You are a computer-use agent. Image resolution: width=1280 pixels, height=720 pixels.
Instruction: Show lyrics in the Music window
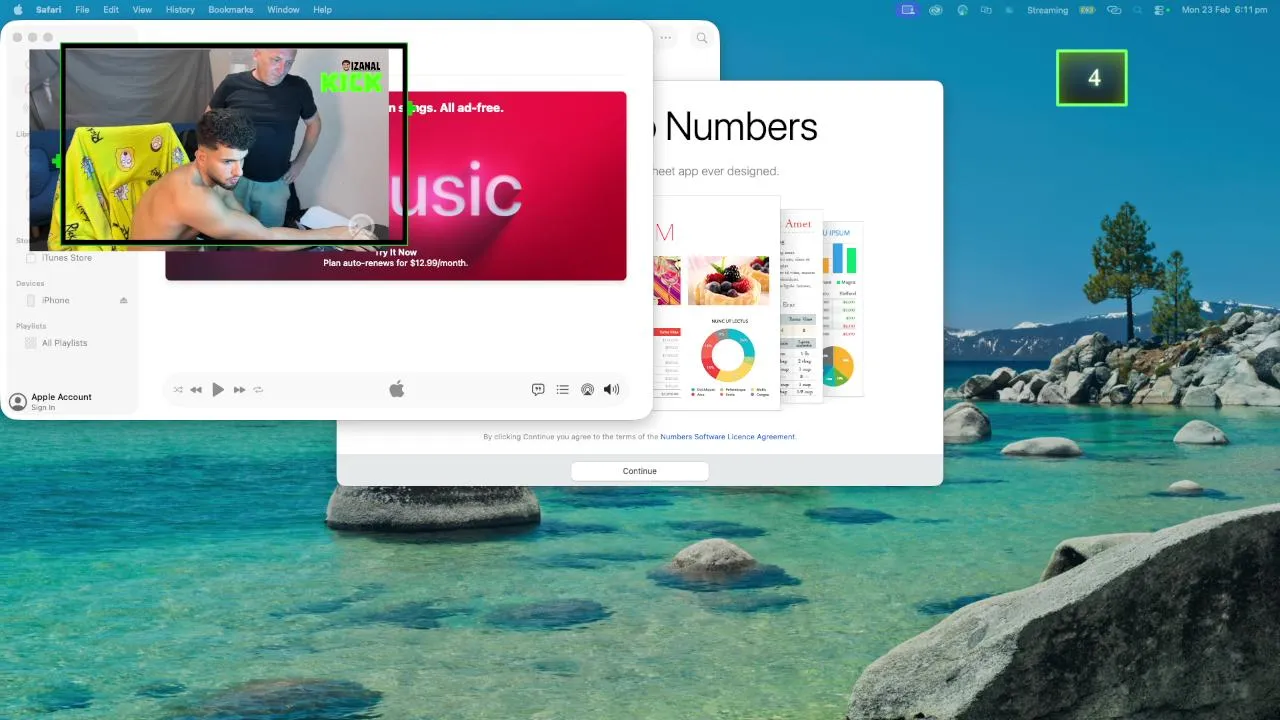coord(538,390)
